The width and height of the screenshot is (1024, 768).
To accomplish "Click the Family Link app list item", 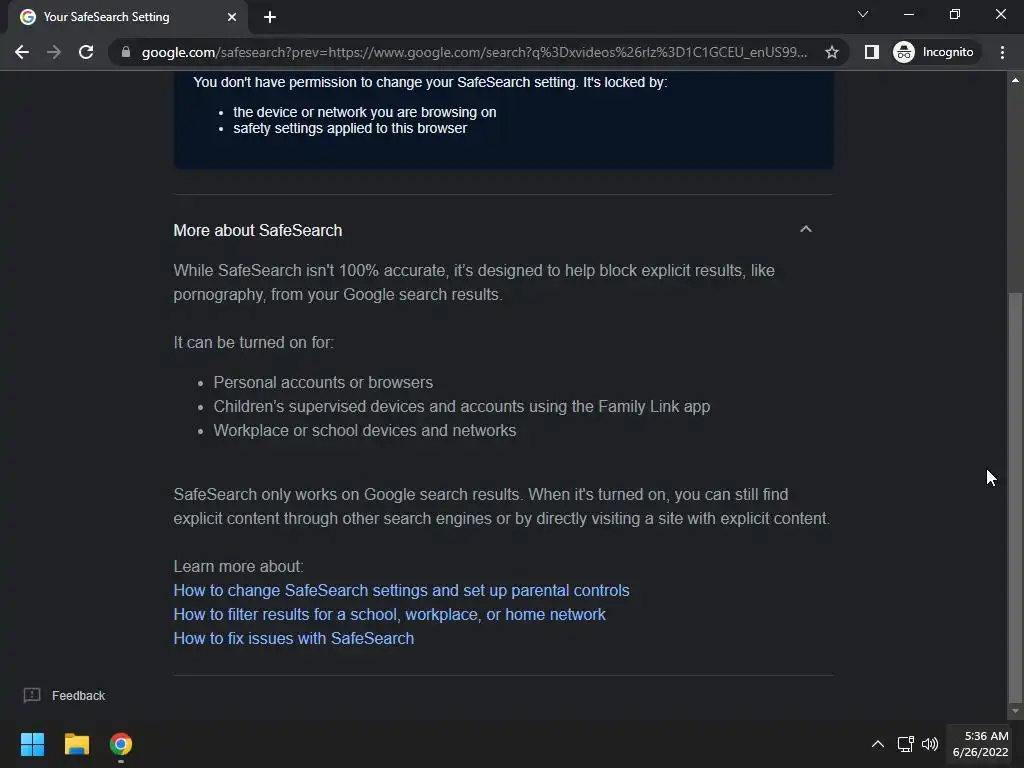I will click(x=462, y=407).
